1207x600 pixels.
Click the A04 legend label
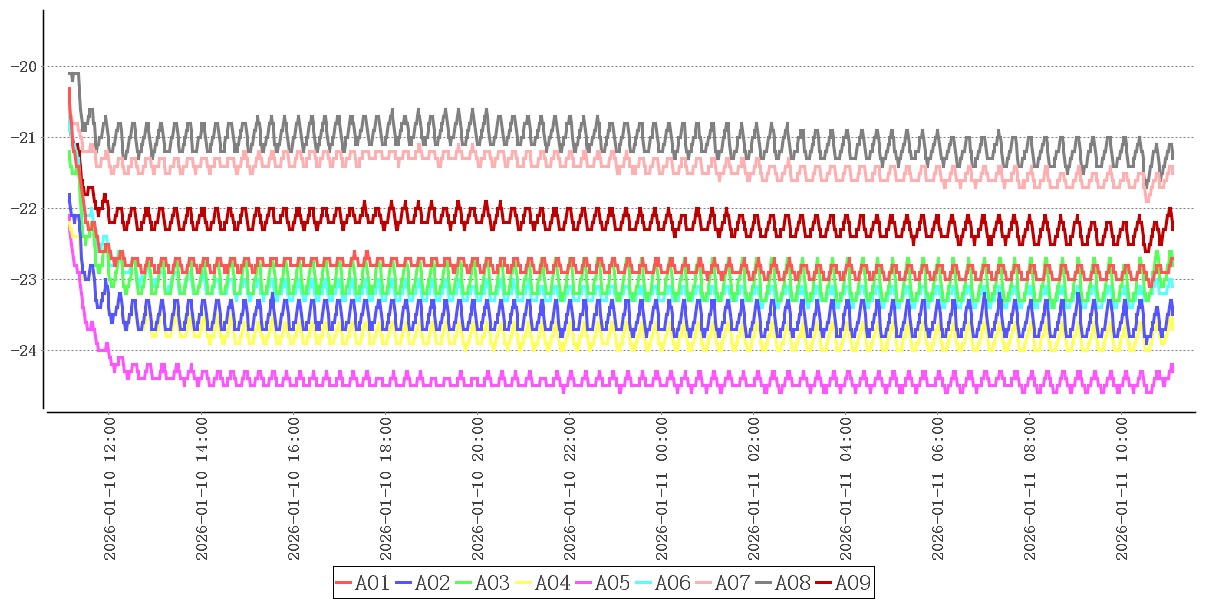point(552,583)
